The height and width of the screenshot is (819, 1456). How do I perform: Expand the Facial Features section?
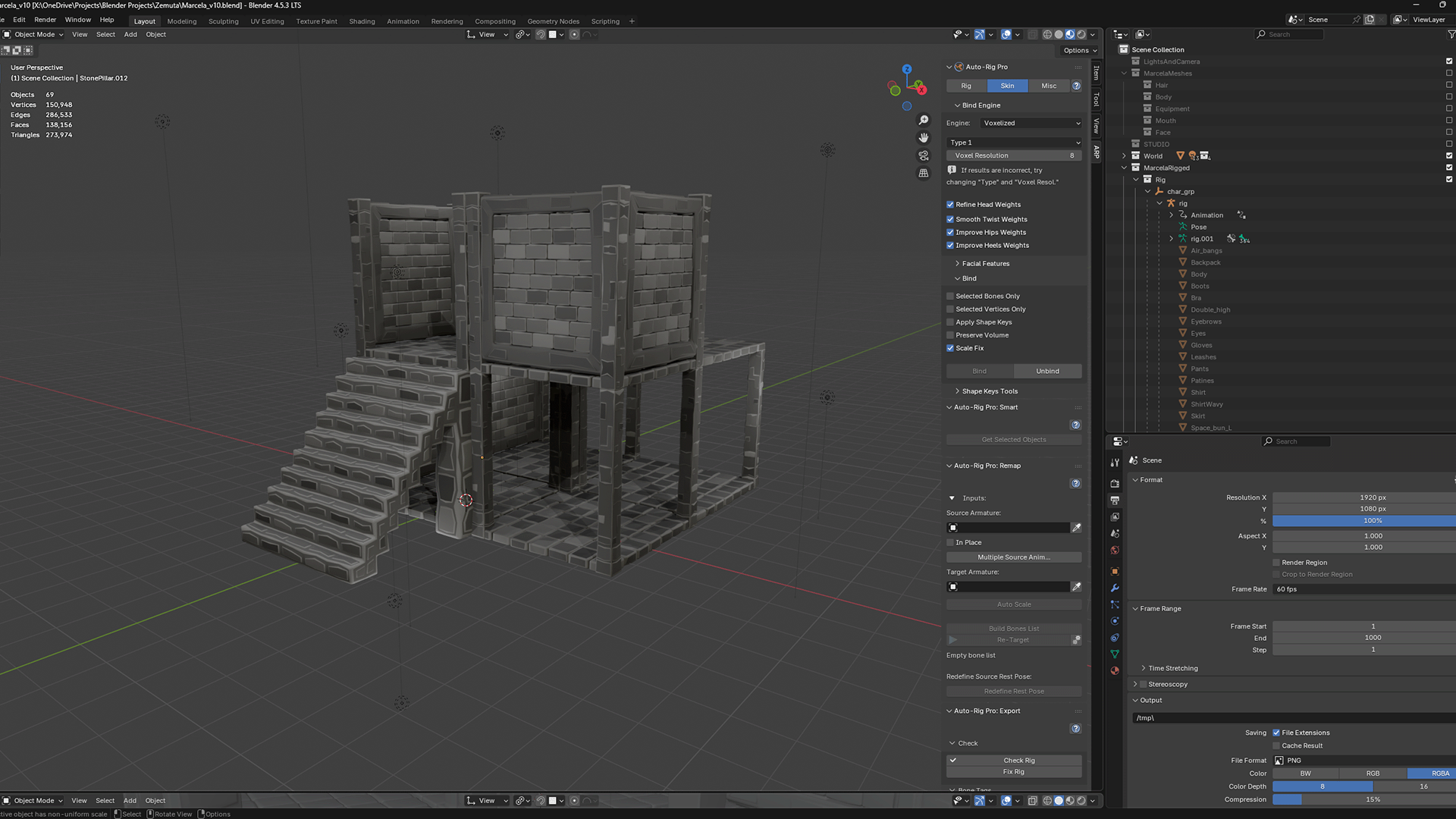click(984, 263)
